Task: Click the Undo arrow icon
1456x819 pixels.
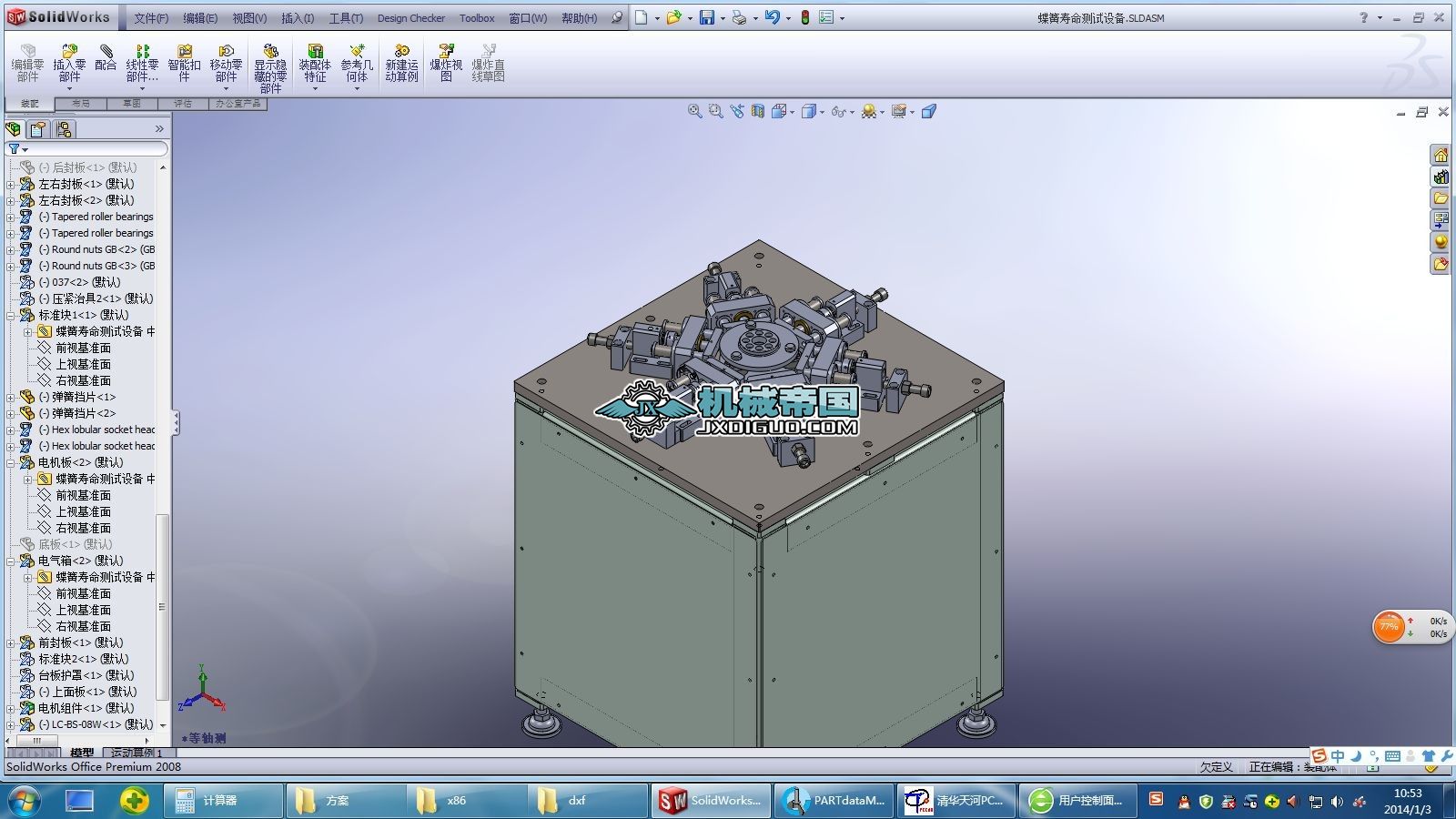Action: (x=772, y=17)
